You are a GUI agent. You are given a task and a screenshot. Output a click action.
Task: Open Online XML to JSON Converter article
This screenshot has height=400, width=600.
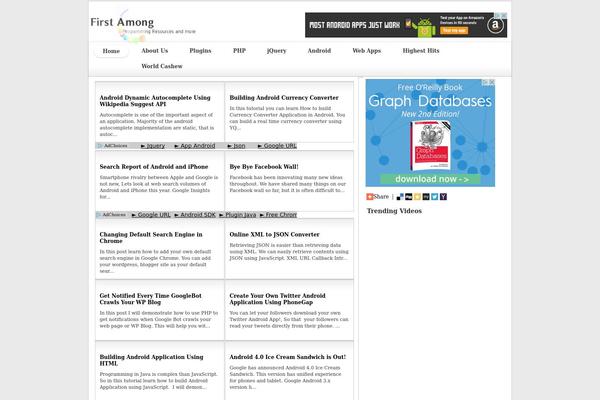click(x=274, y=234)
